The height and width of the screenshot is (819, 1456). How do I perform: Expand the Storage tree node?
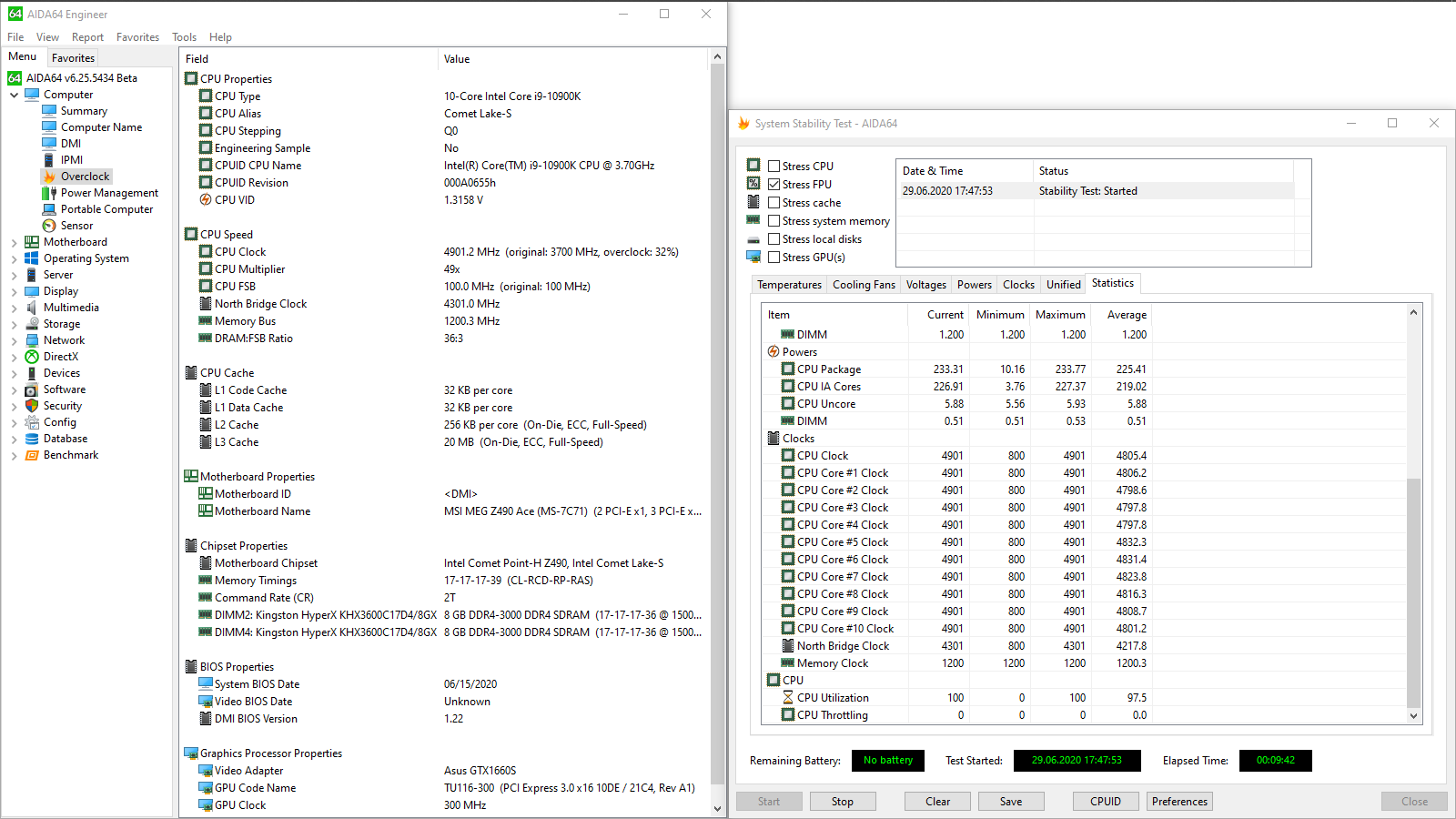15,325
